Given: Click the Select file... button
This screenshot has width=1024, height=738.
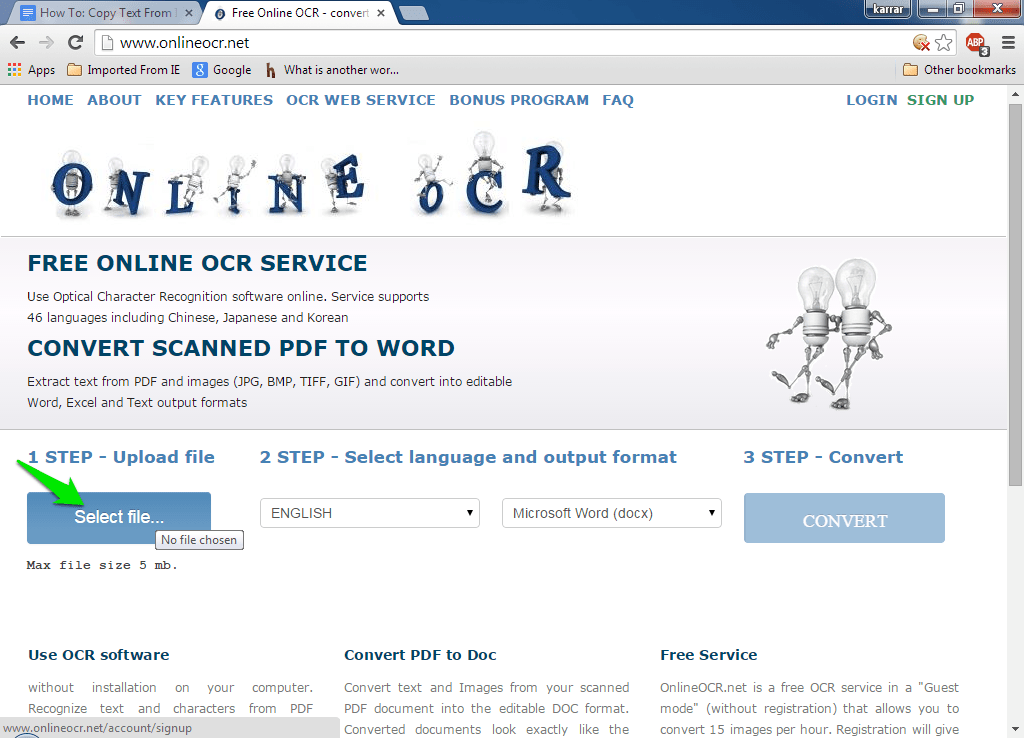Looking at the screenshot, I should (118, 517).
